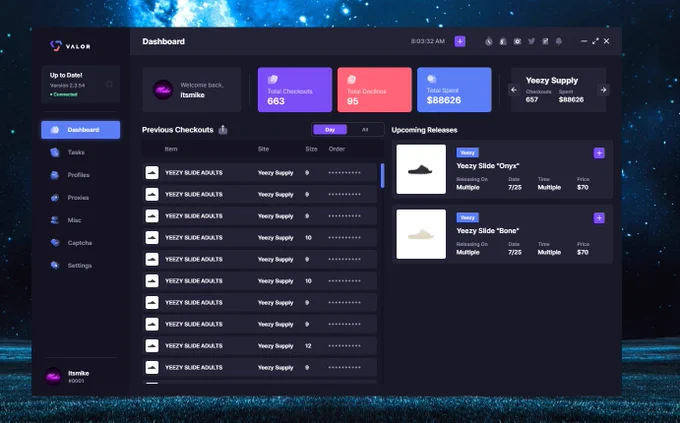Click the 8:03:32 AM clock
Image resolution: width=680 pixels, height=423 pixels.
click(x=428, y=41)
